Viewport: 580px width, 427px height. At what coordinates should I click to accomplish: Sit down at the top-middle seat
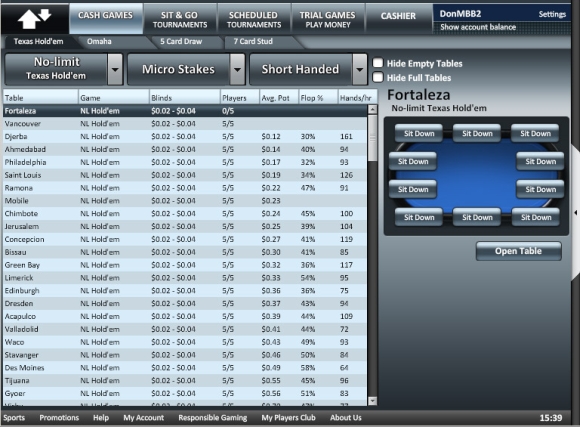click(477, 133)
